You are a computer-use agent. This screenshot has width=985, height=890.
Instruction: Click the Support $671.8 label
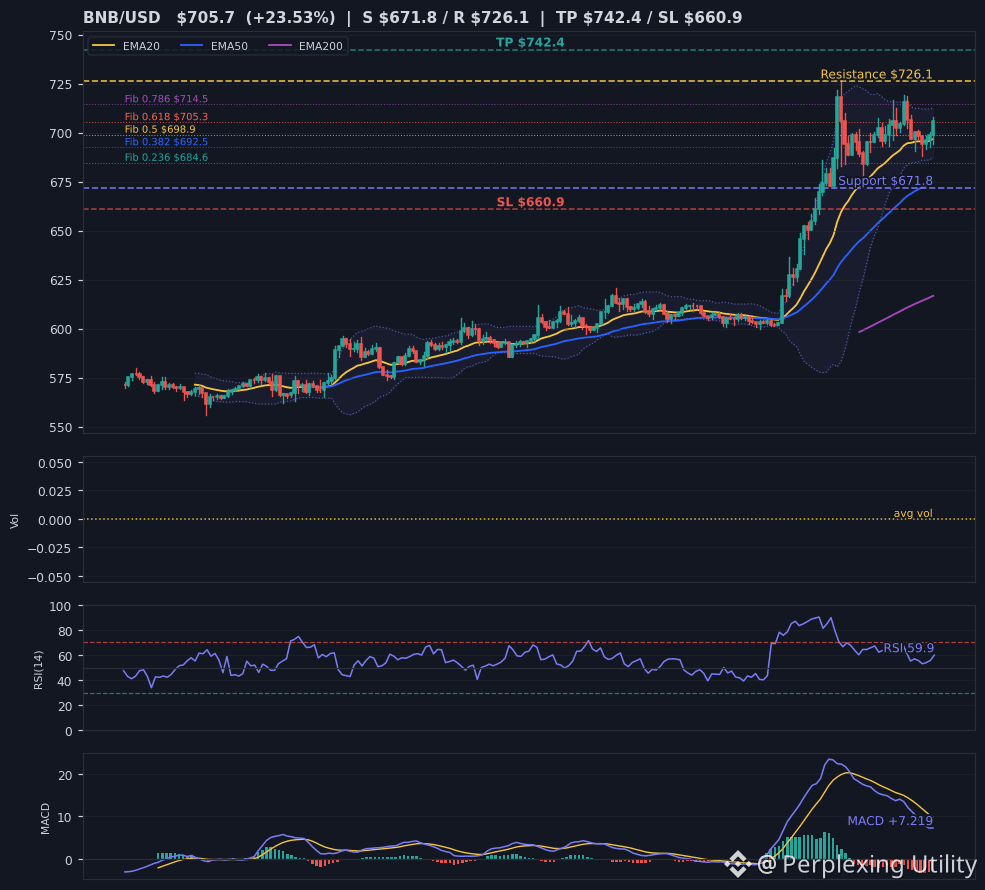pos(885,181)
